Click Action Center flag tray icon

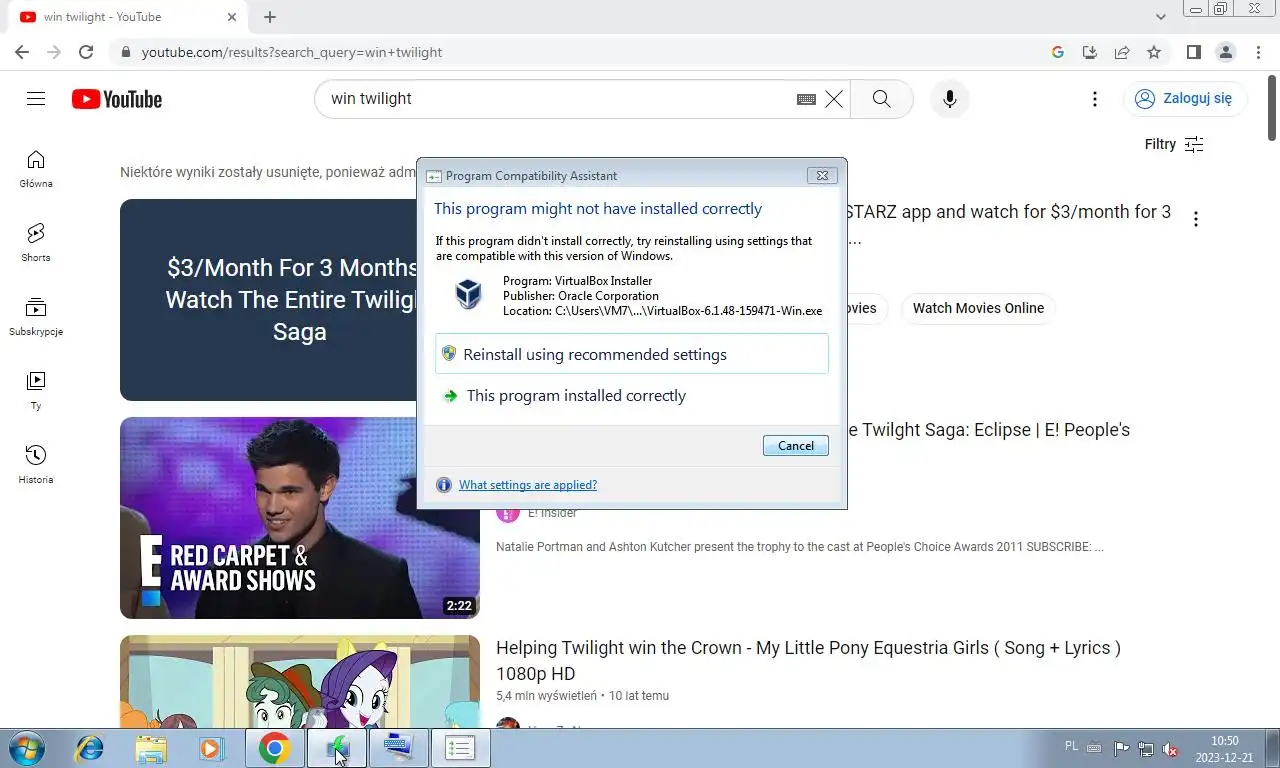[x=1122, y=749]
